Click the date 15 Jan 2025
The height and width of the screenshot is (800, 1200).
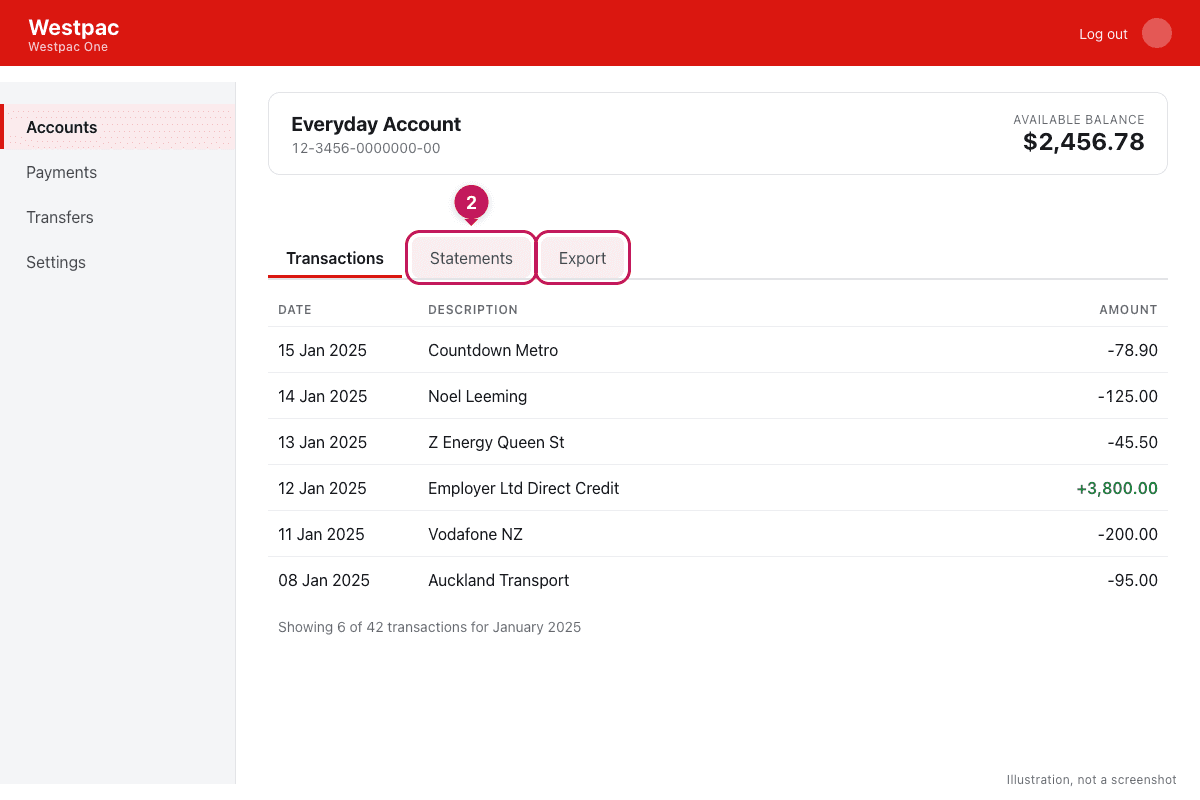click(322, 350)
